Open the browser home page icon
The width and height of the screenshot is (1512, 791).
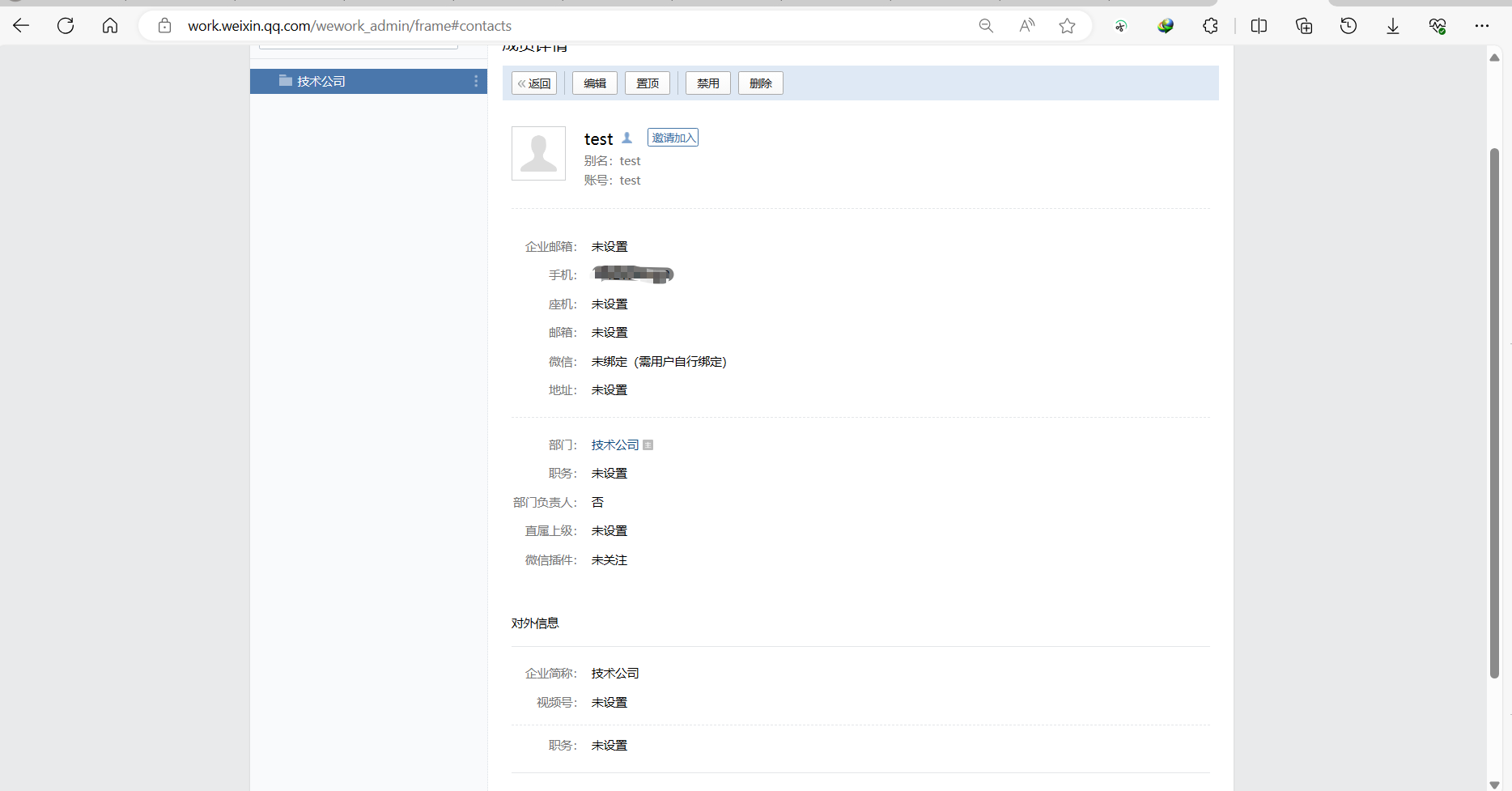(110, 26)
